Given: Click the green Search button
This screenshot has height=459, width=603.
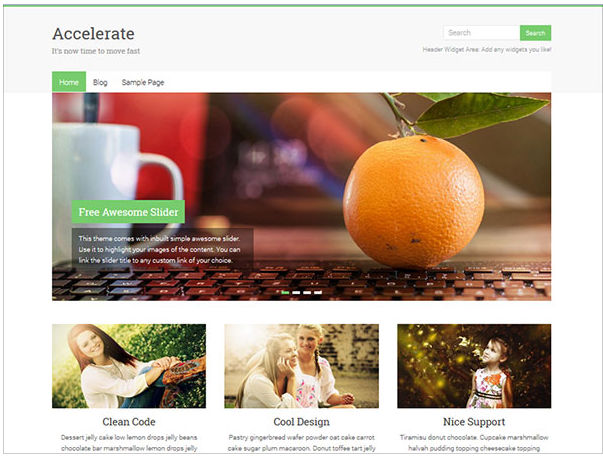Looking at the screenshot, I should click(x=535, y=33).
